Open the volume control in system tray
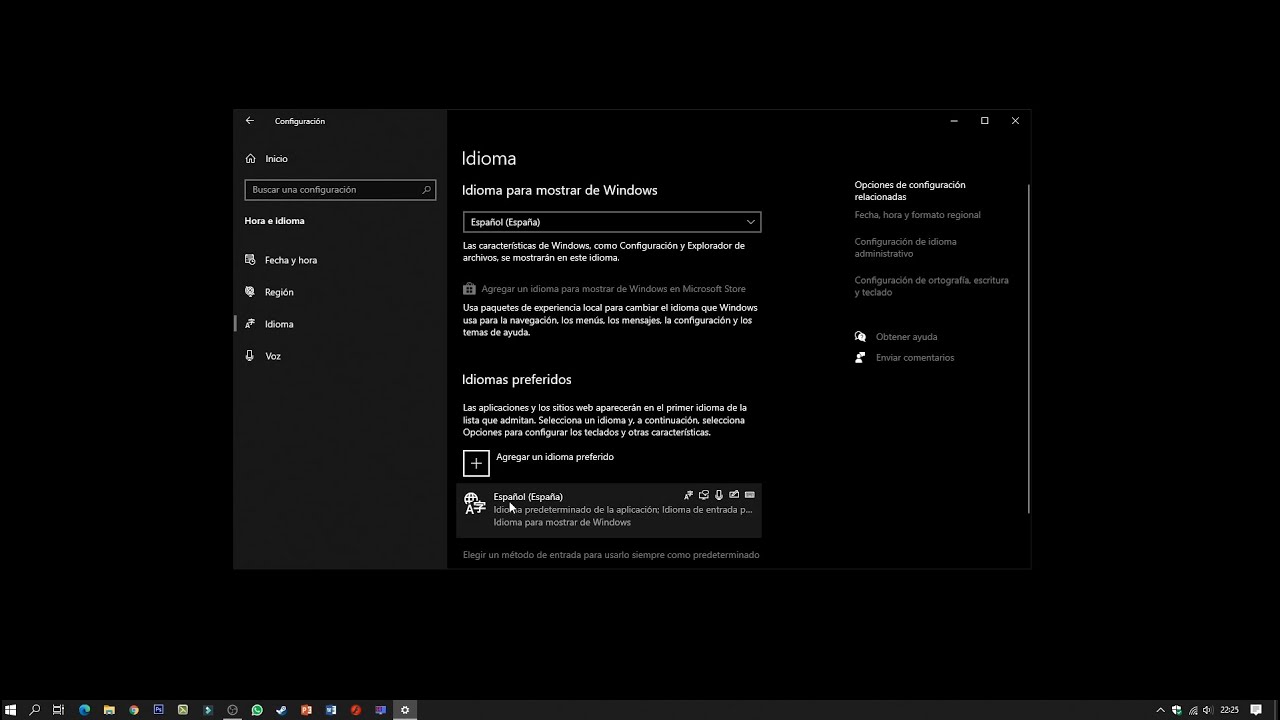This screenshot has height=720, width=1280. 1207,710
